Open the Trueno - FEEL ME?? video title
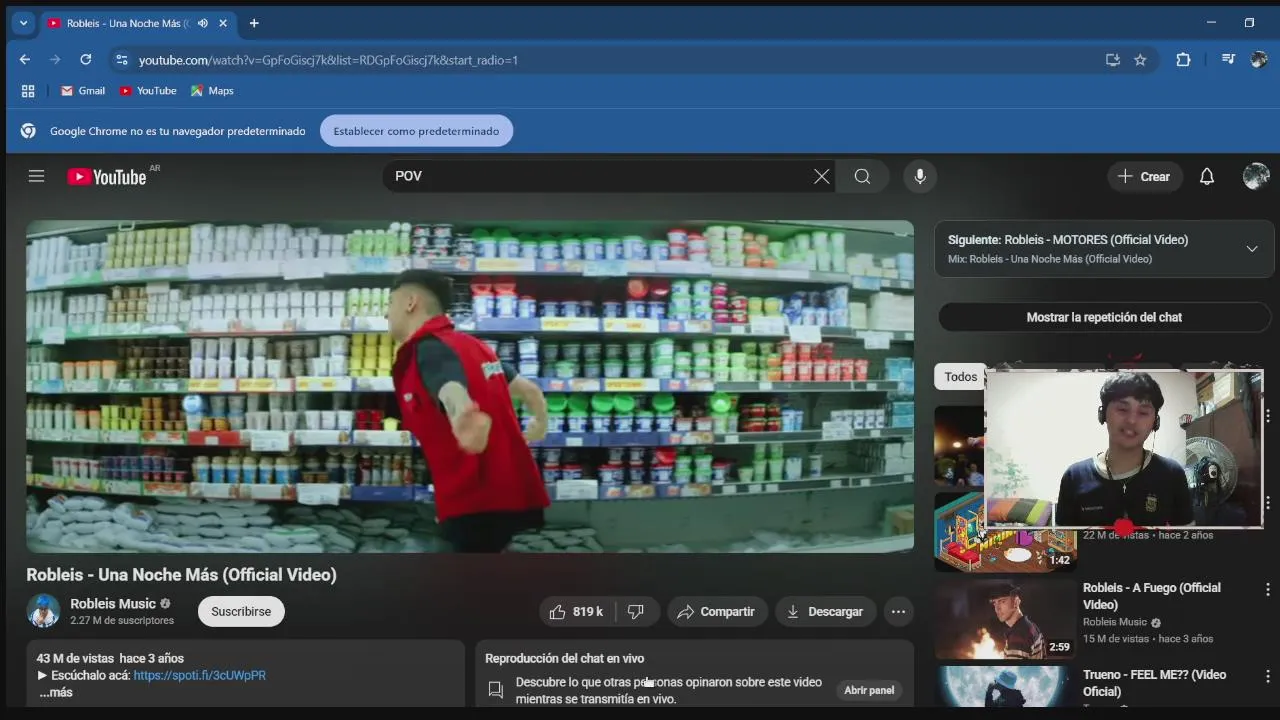Screen dimensions: 1280x720 pos(1154,683)
